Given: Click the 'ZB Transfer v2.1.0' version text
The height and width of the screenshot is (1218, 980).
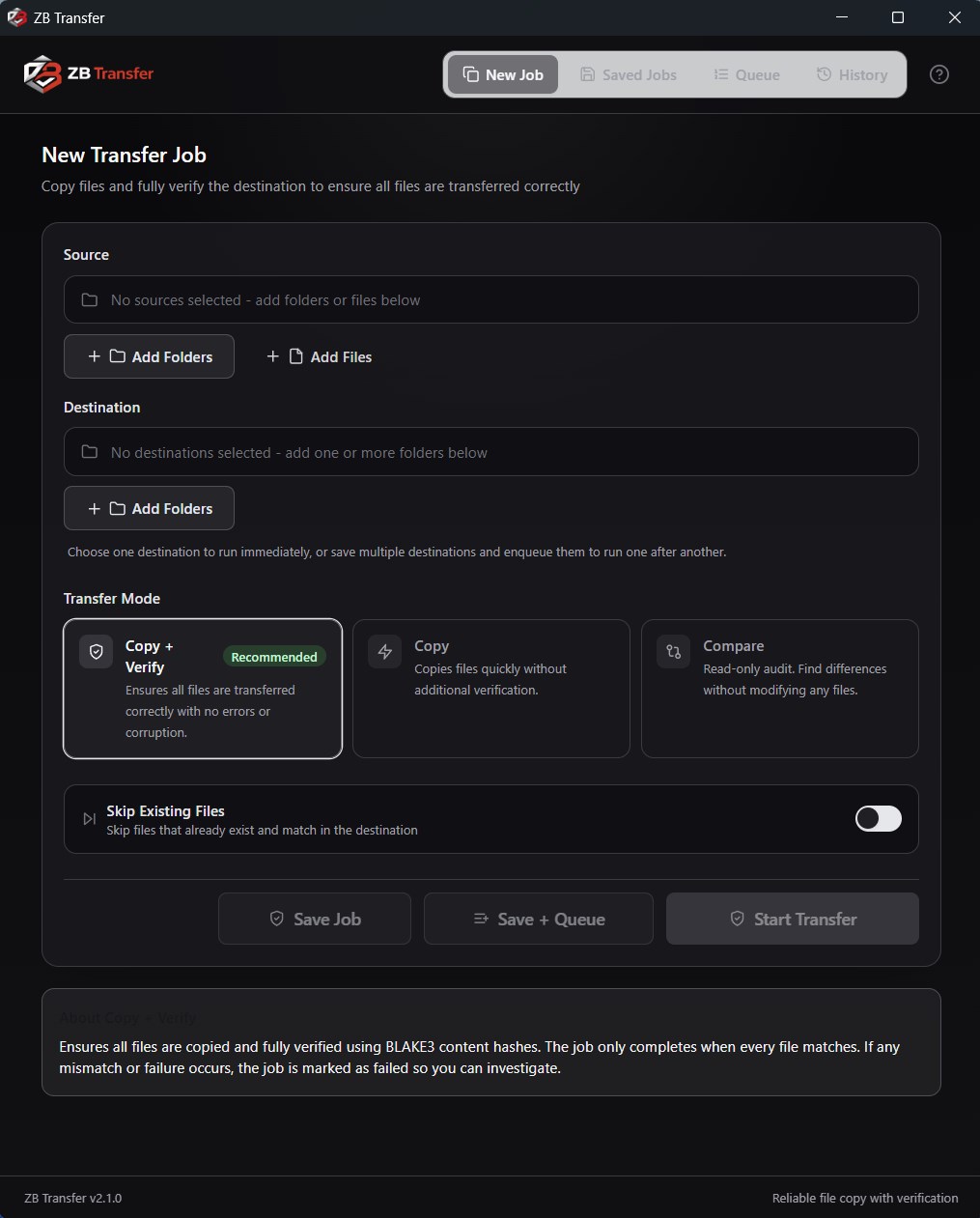Looking at the screenshot, I should [x=73, y=1198].
